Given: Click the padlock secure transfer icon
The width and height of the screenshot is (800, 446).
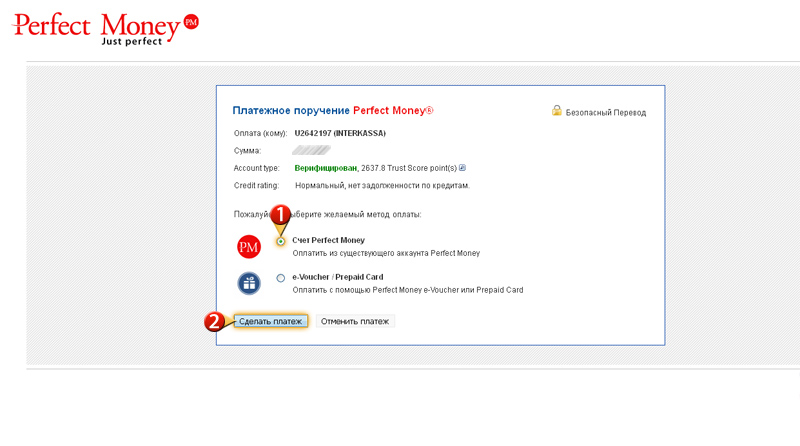Looking at the screenshot, I should pyautogui.click(x=557, y=111).
